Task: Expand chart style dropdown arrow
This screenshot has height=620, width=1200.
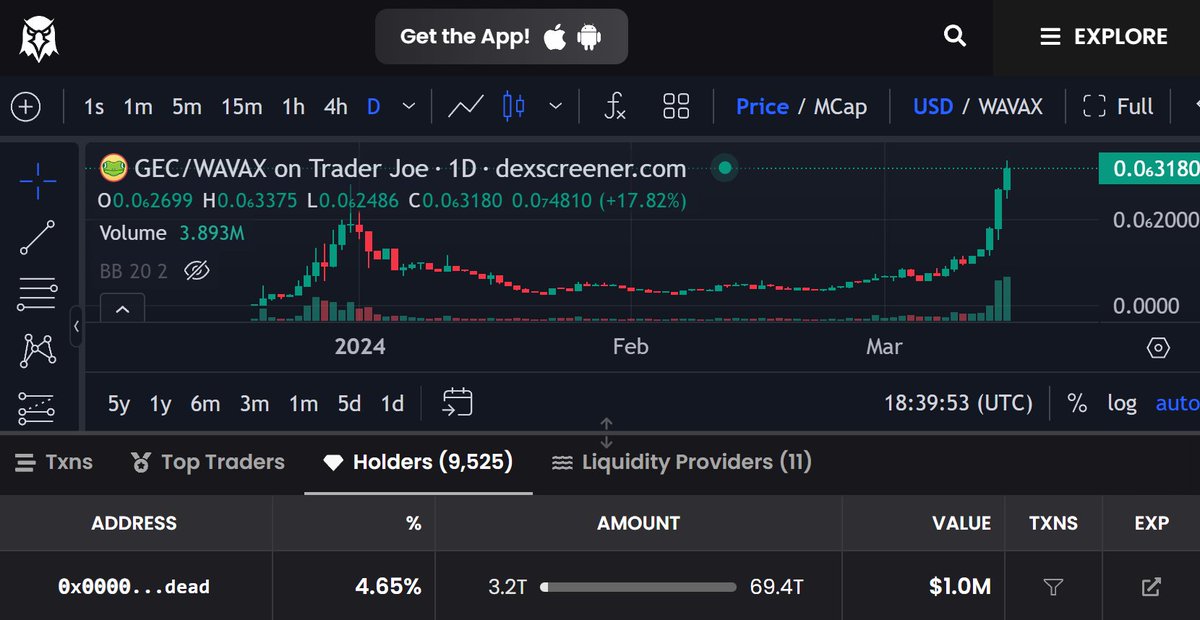Action: click(x=556, y=106)
